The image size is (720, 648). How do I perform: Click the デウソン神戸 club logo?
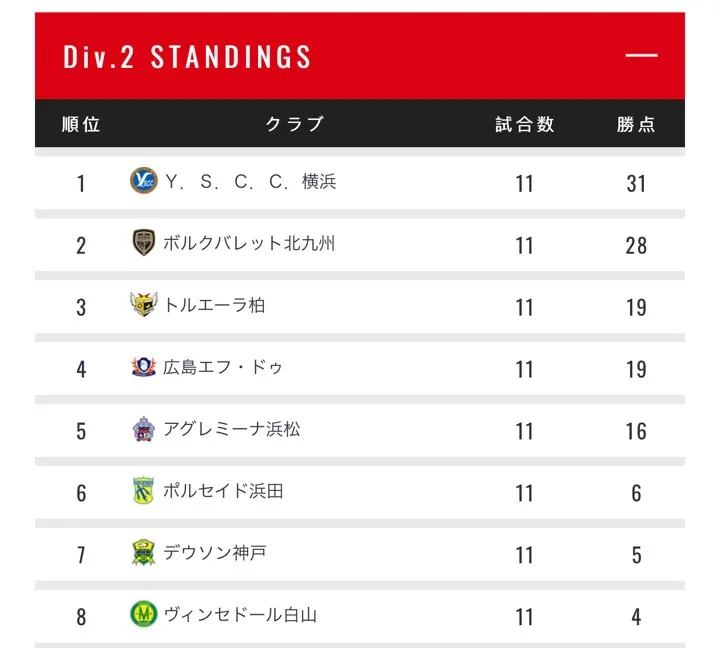tap(144, 553)
